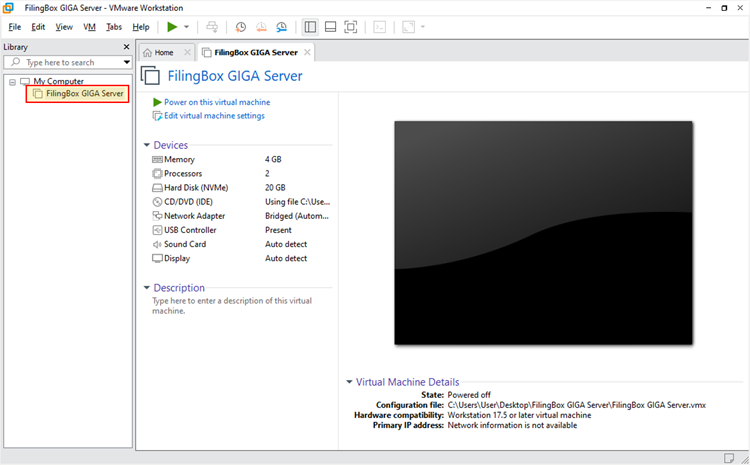This screenshot has width=750, height=465.
Task: Toggle the library sidebar view icon
Action: 310,27
